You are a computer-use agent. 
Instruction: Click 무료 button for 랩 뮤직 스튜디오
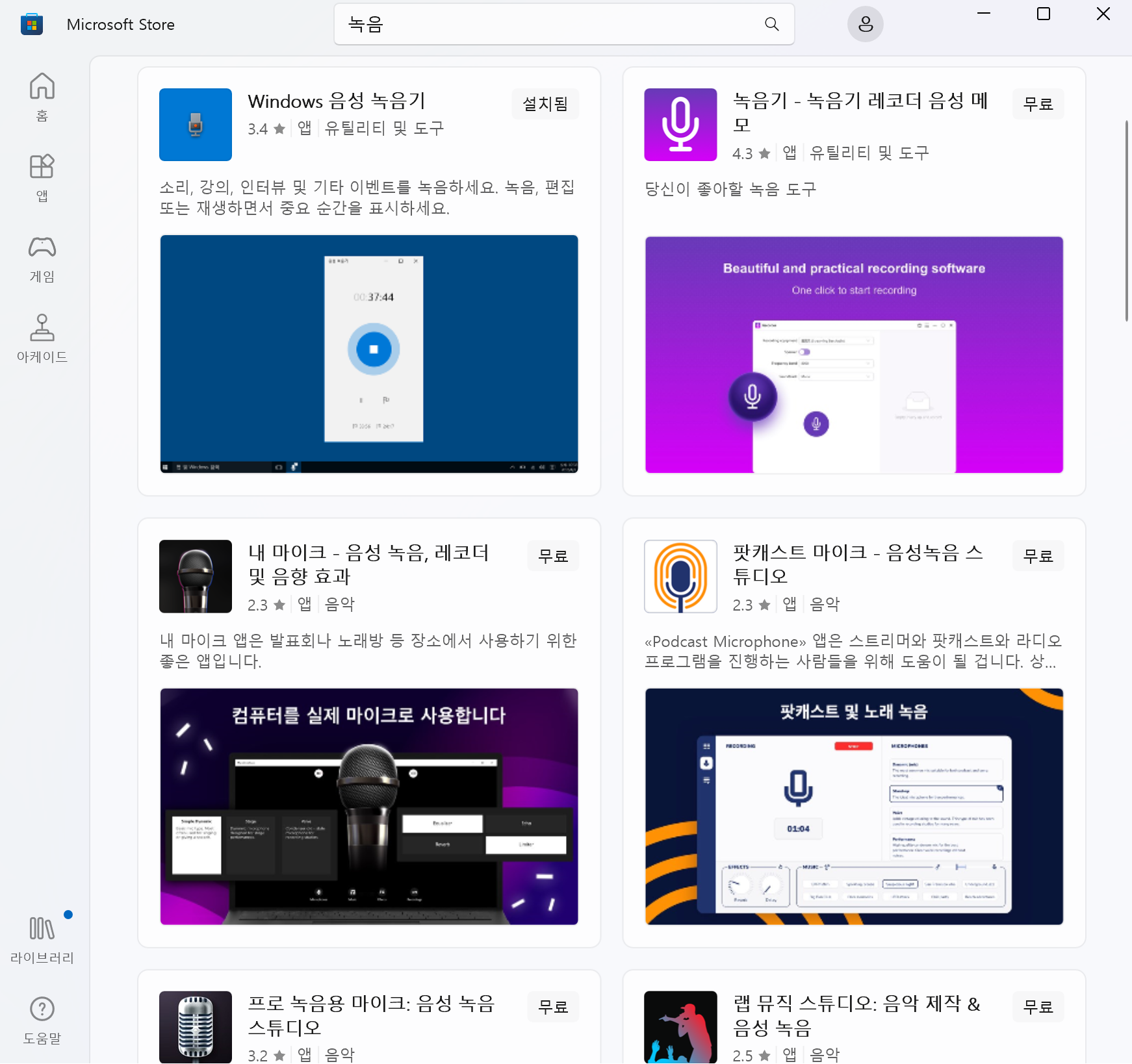coord(1038,1007)
